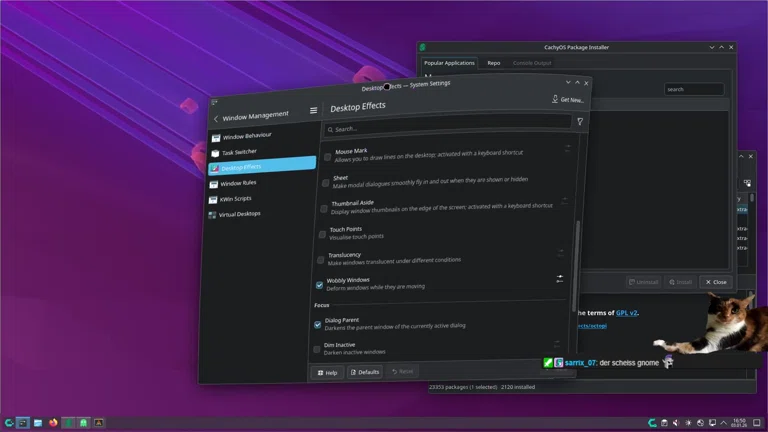Open the display configuration tray icon
The height and width of the screenshot is (432, 768).
tap(712, 423)
